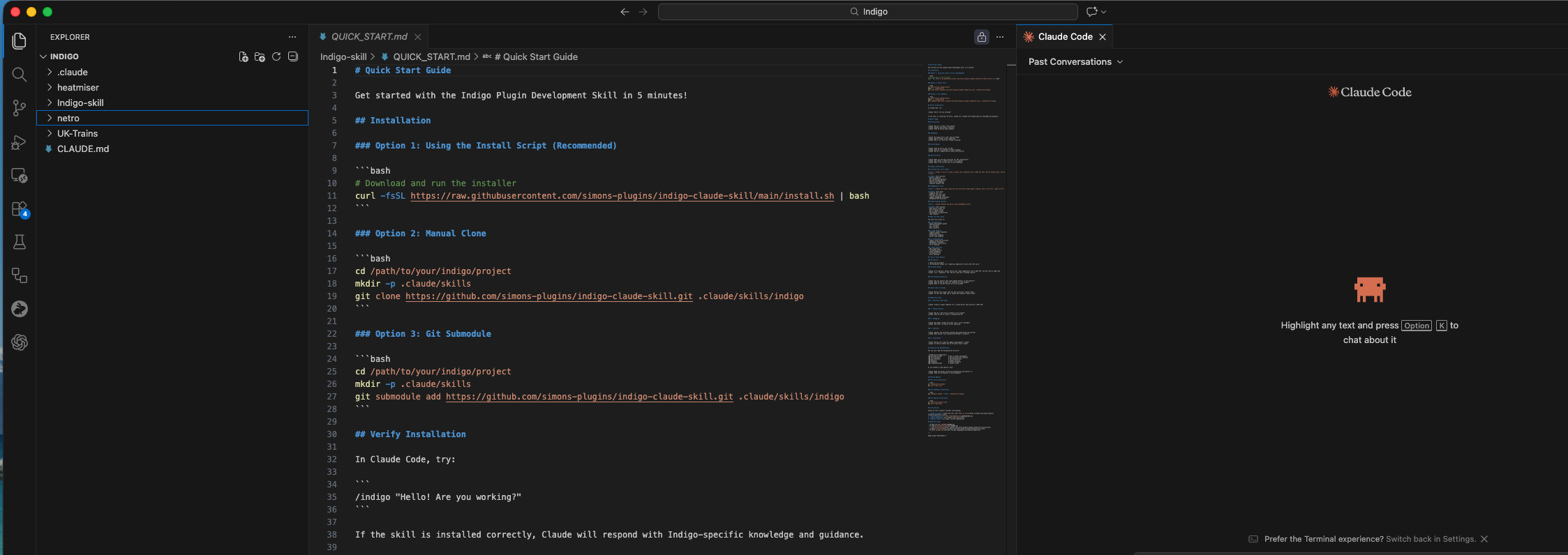
Task: Open the git clone repository URL on line 19
Action: pyautogui.click(x=549, y=296)
